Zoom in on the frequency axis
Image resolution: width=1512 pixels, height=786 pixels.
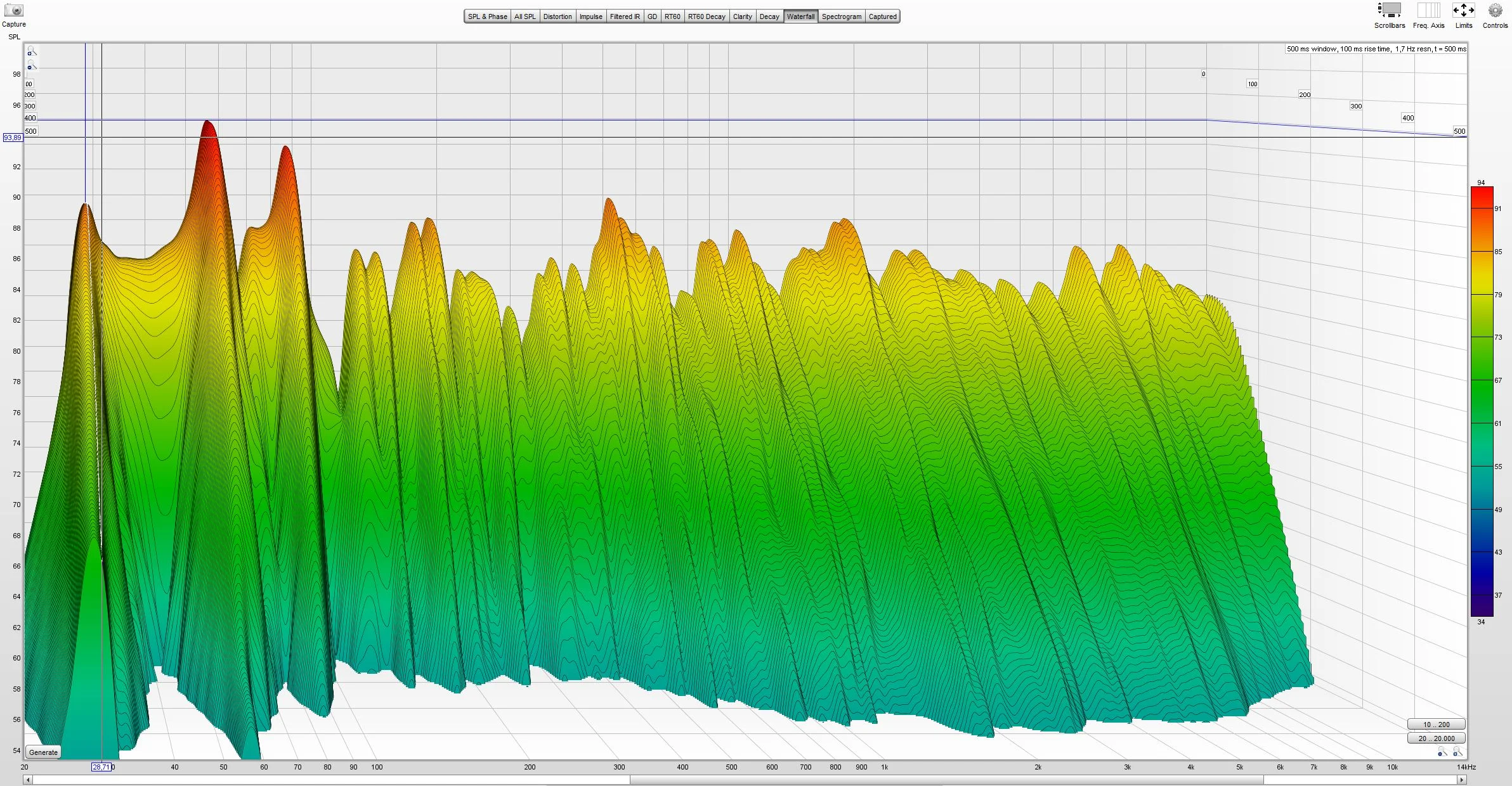coord(1457,752)
